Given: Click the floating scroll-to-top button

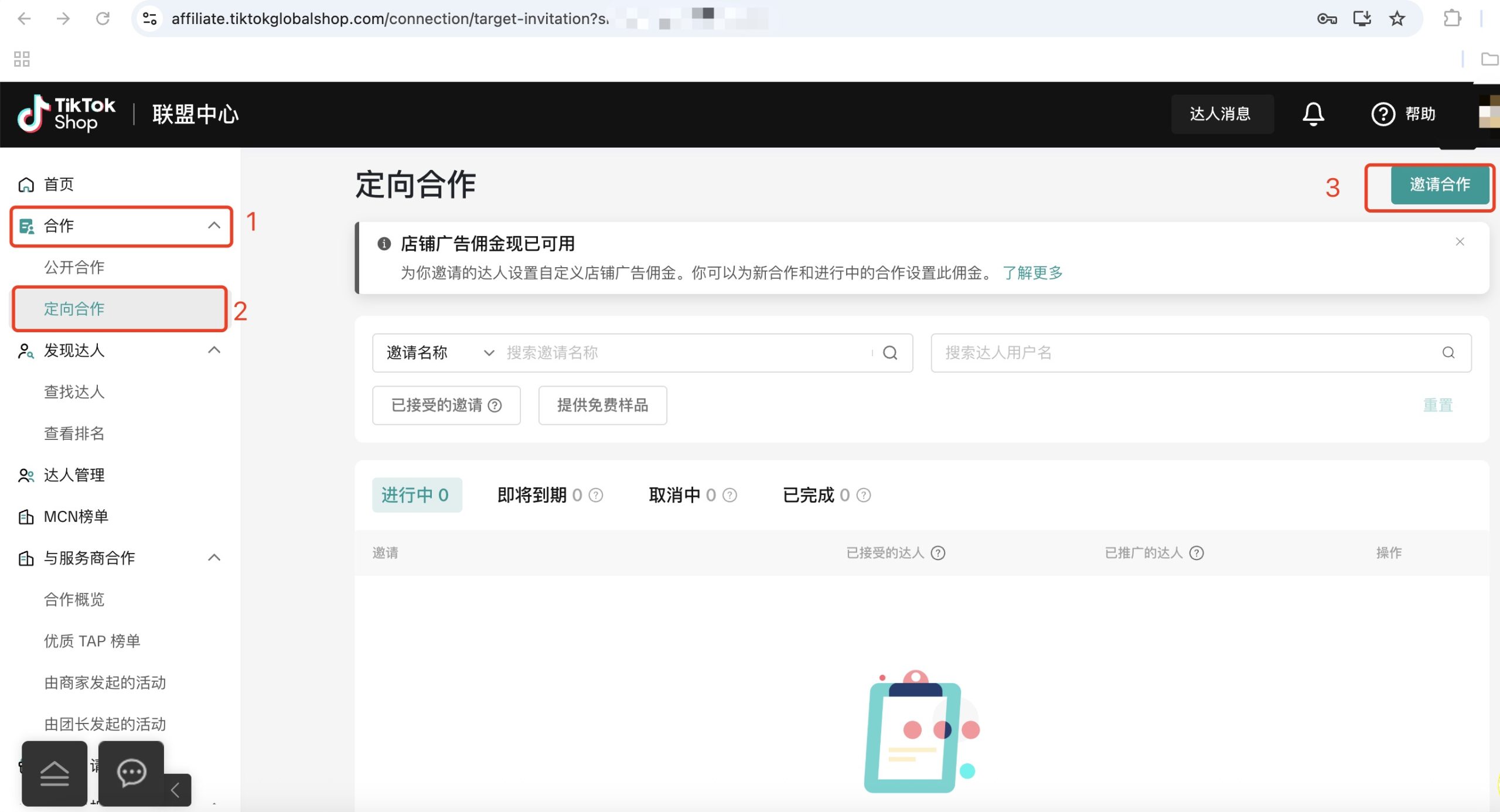Looking at the screenshot, I should [54, 773].
